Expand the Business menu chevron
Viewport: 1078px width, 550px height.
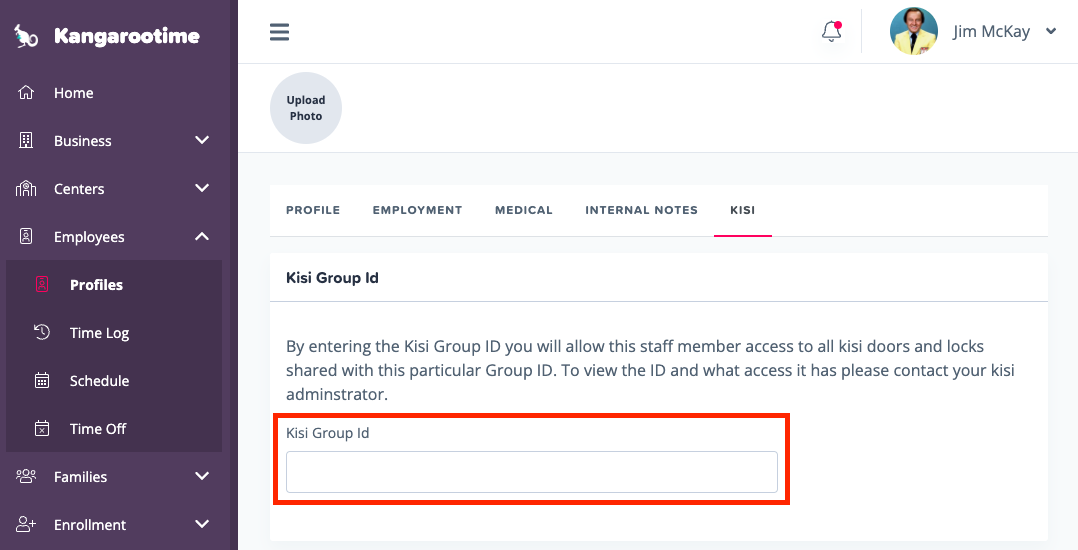point(202,141)
